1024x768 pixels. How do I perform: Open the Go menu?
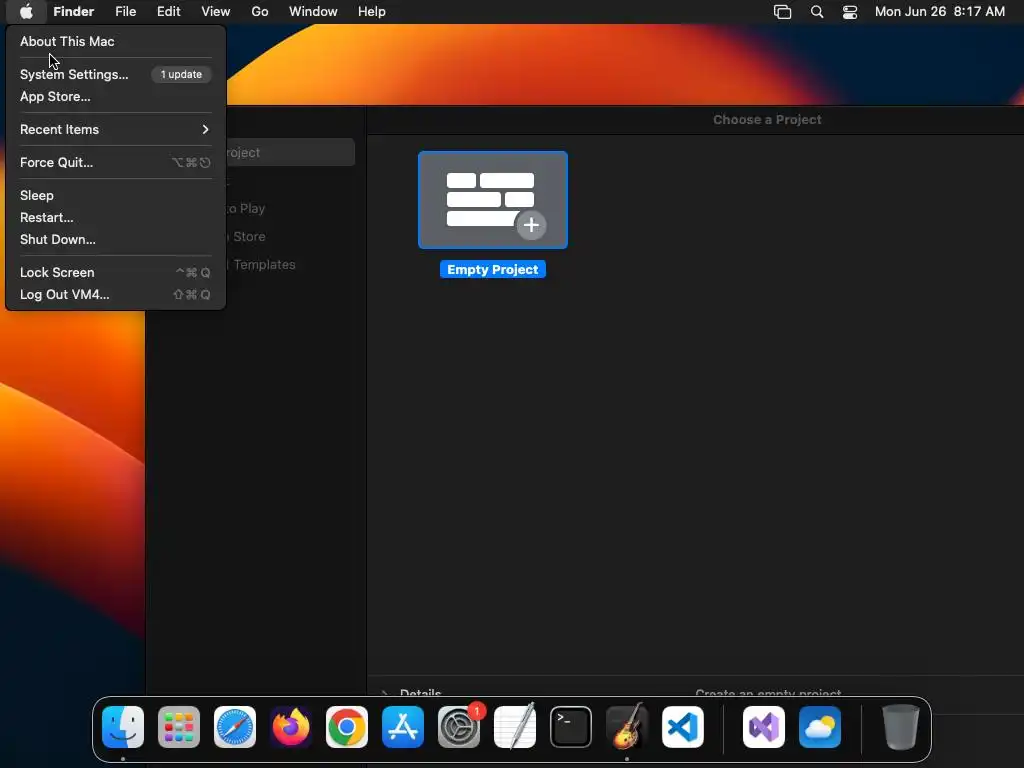(260, 12)
